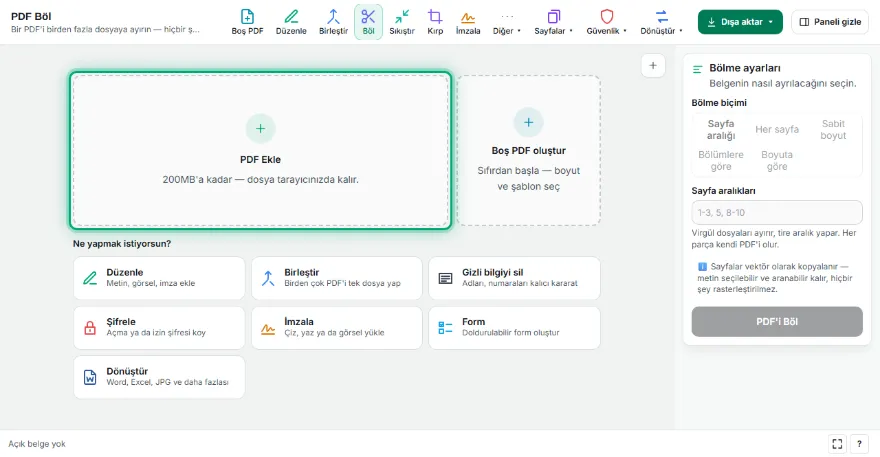
Task: Open the Düzenle pencil tool
Action: tap(291, 22)
